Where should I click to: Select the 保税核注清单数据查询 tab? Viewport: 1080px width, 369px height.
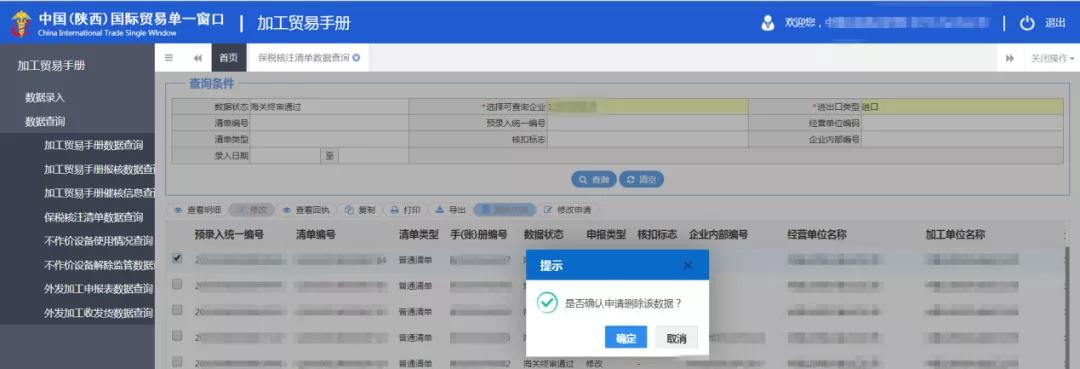pos(304,58)
